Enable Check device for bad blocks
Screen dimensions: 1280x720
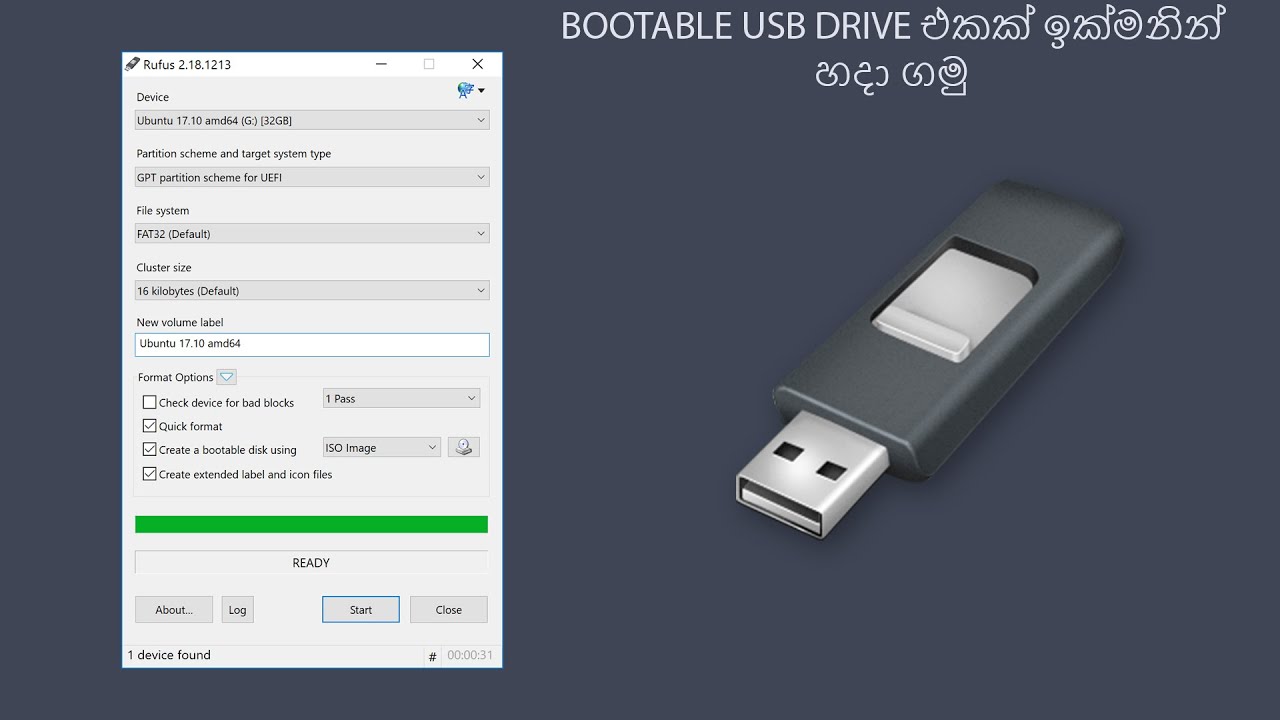click(x=150, y=402)
